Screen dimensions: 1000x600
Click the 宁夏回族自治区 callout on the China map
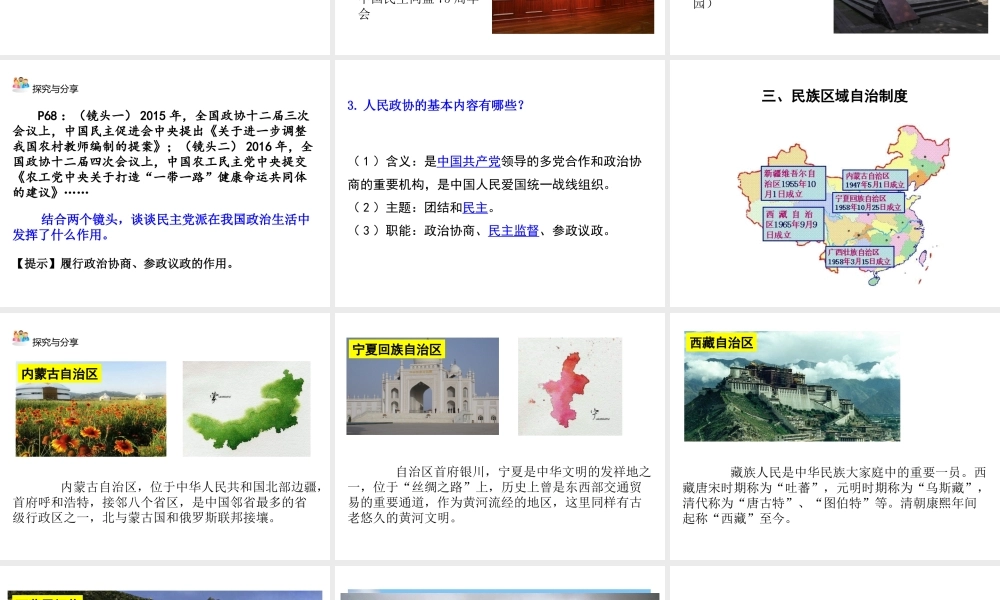[x=868, y=203]
